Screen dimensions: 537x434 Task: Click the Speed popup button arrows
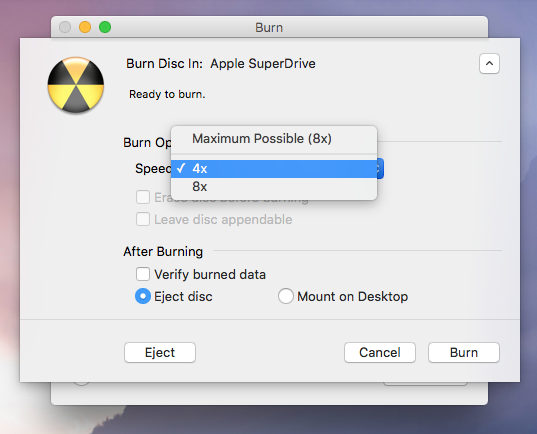pos(379,169)
